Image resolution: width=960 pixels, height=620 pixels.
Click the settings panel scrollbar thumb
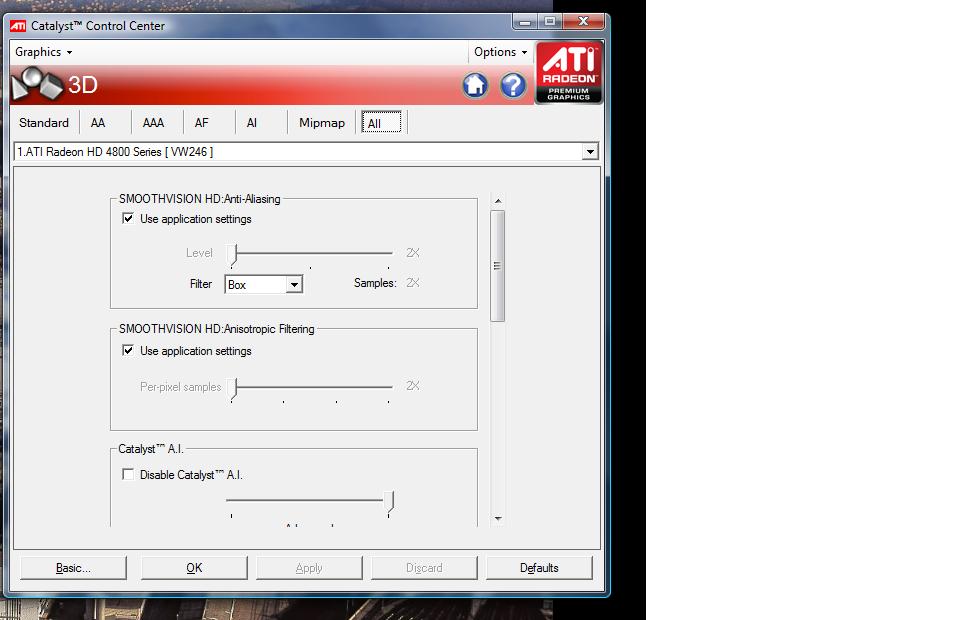pos(497,266)
